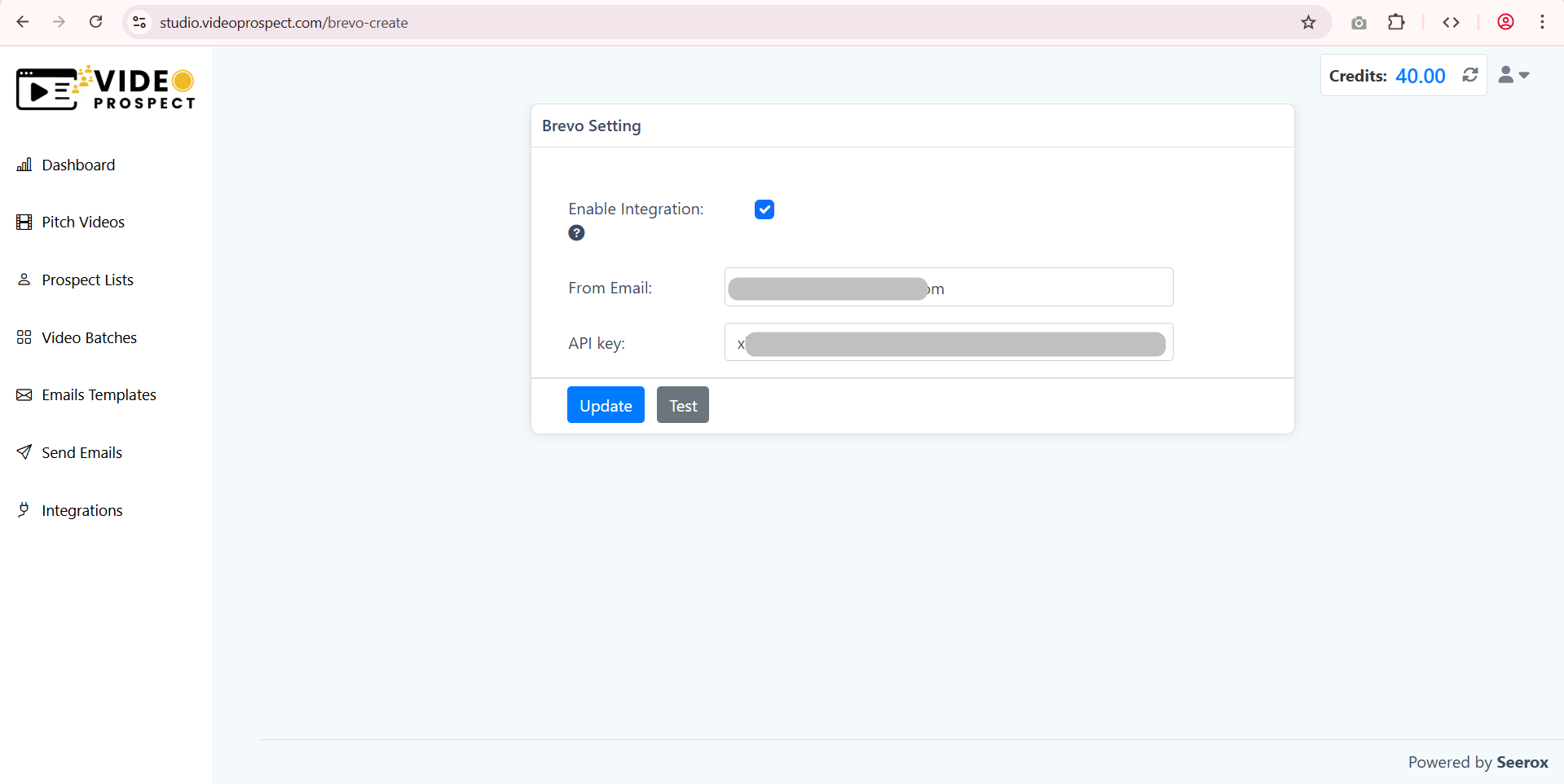Open the Integrations page
The image size is (1564, 784).
pos(82,511)
